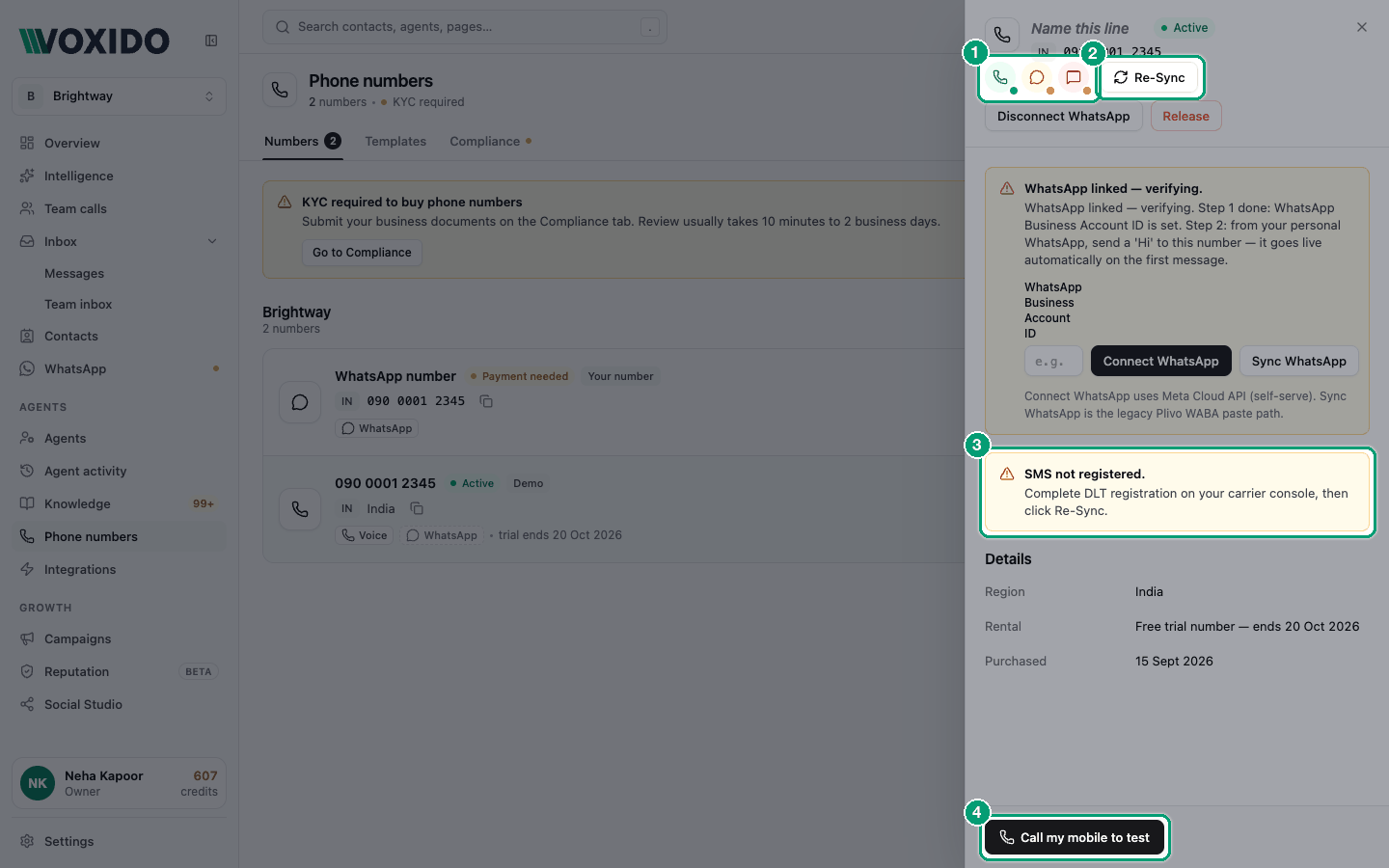1389x868 pixels.
Task: Switch to the Compliance tab
Action: (x=490, y=141)
